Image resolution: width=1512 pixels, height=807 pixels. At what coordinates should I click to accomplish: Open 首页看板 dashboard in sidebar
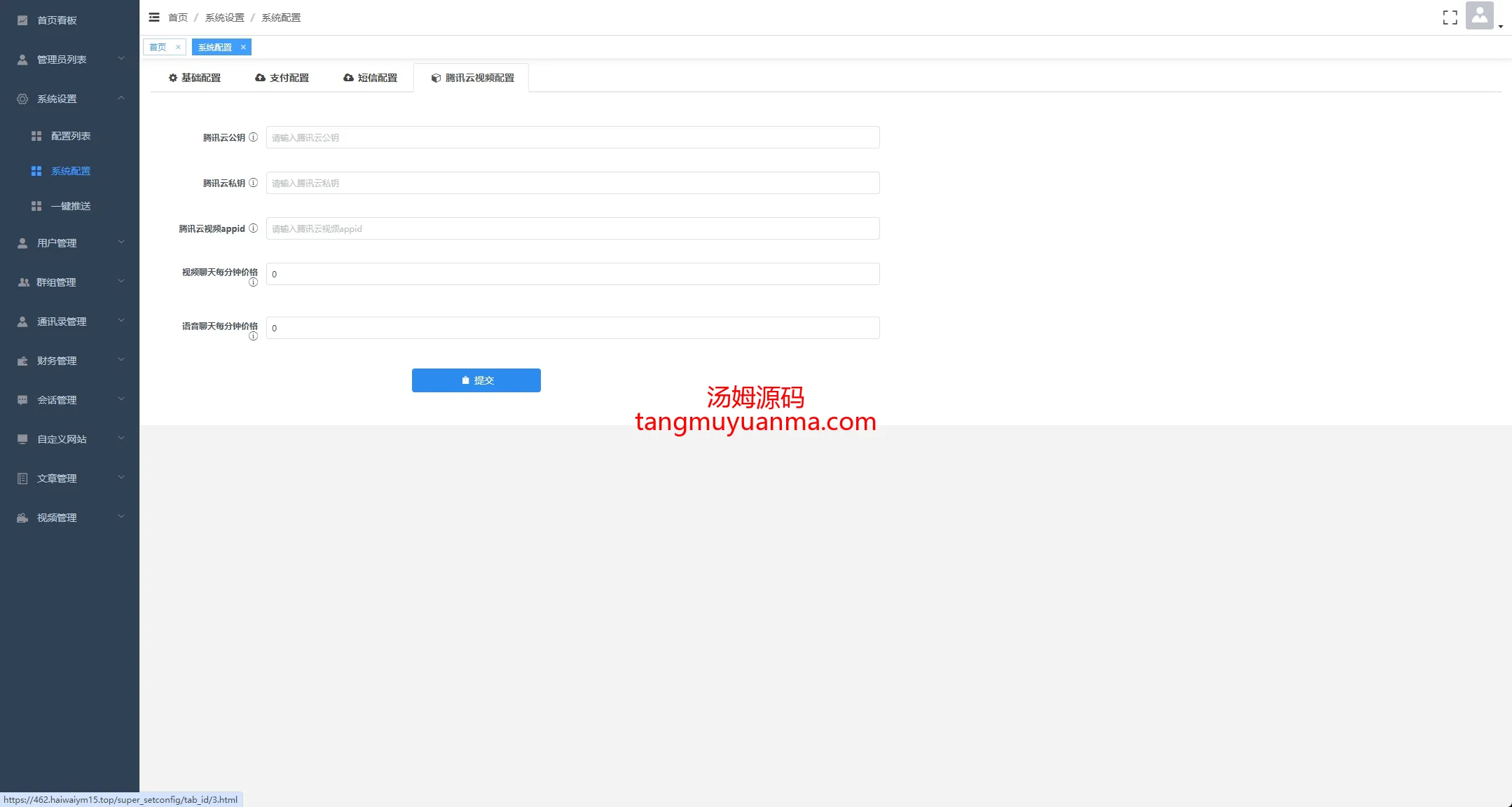tap(57, 20)
